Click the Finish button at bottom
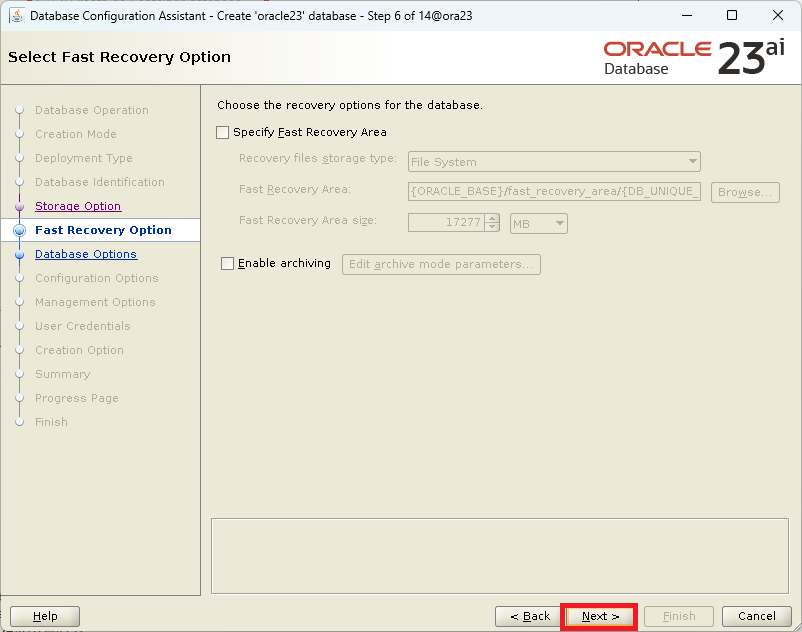This screenshot has width=802, height=632. point(679,616)
